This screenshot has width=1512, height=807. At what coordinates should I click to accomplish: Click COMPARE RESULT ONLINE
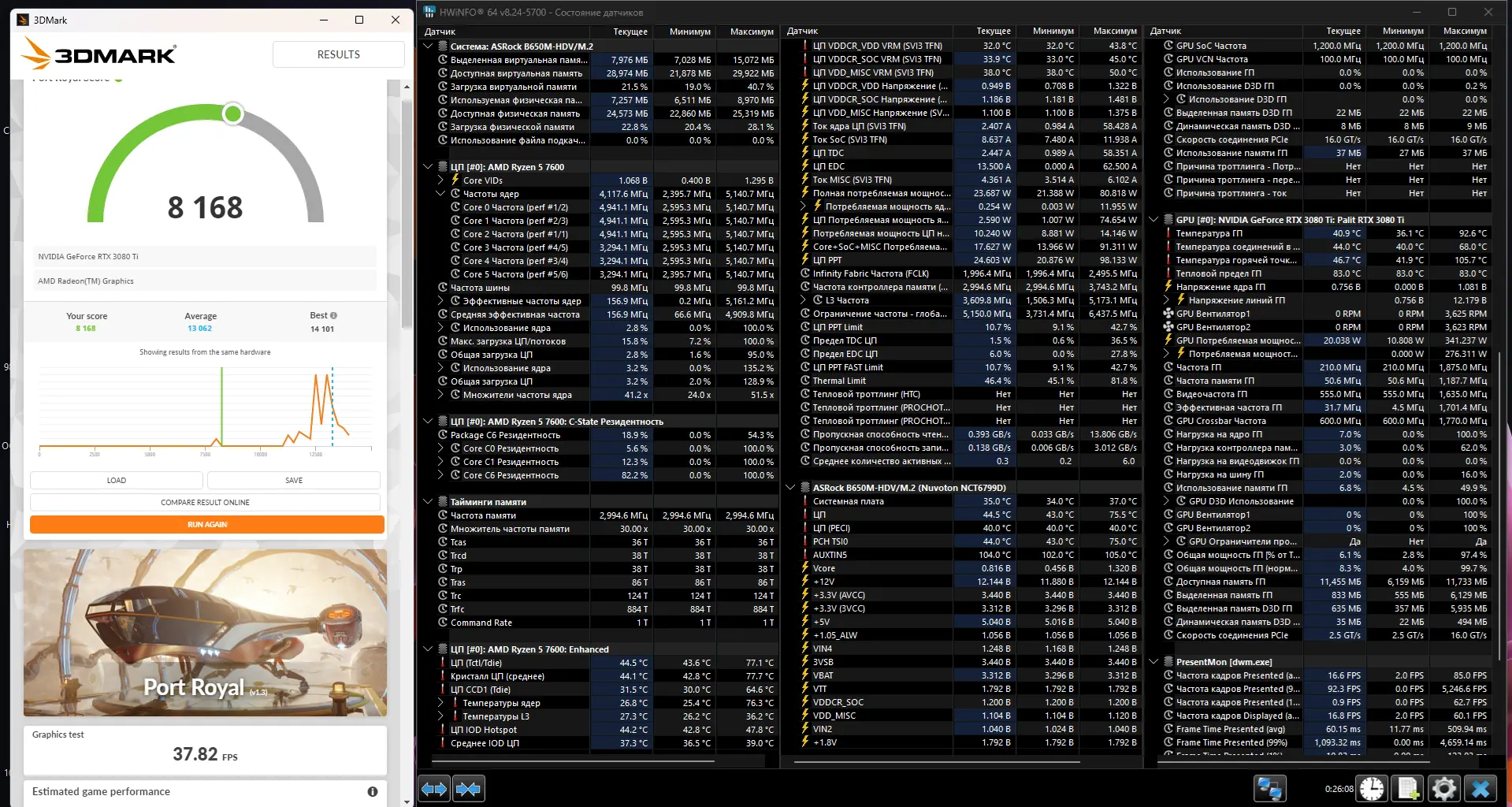205,502
